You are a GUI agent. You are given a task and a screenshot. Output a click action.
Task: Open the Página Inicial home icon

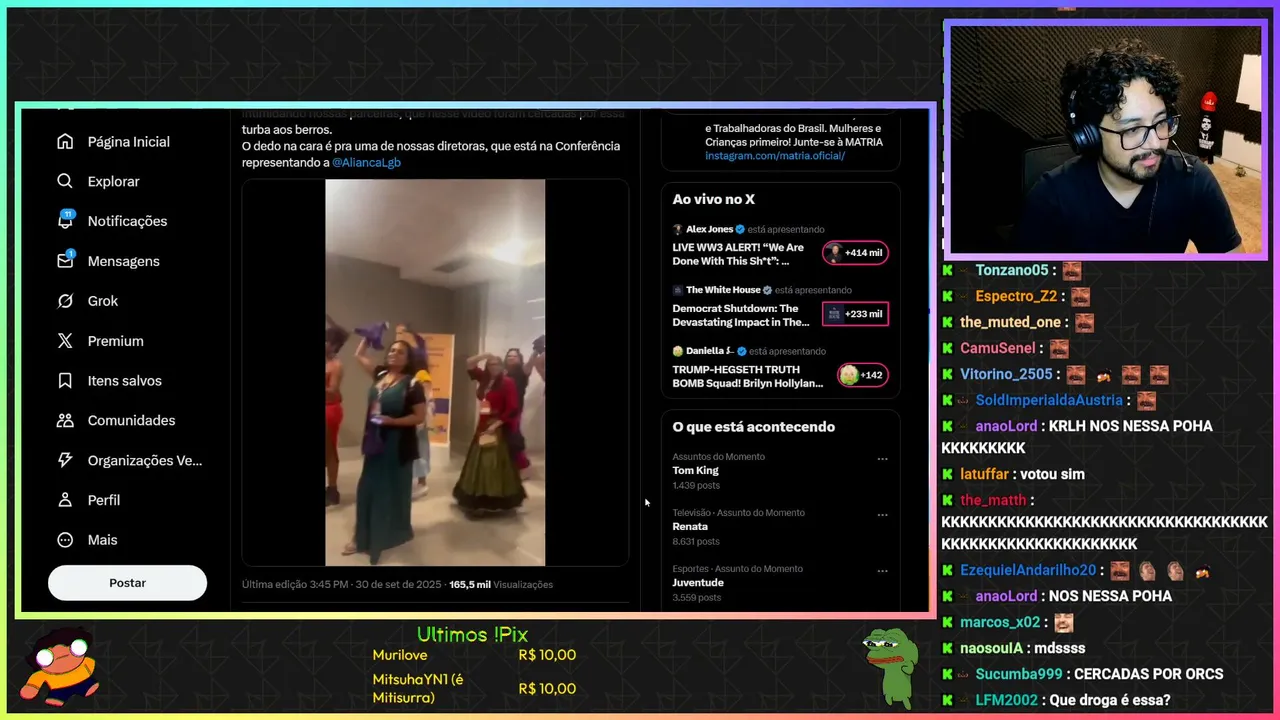(65, 142)
